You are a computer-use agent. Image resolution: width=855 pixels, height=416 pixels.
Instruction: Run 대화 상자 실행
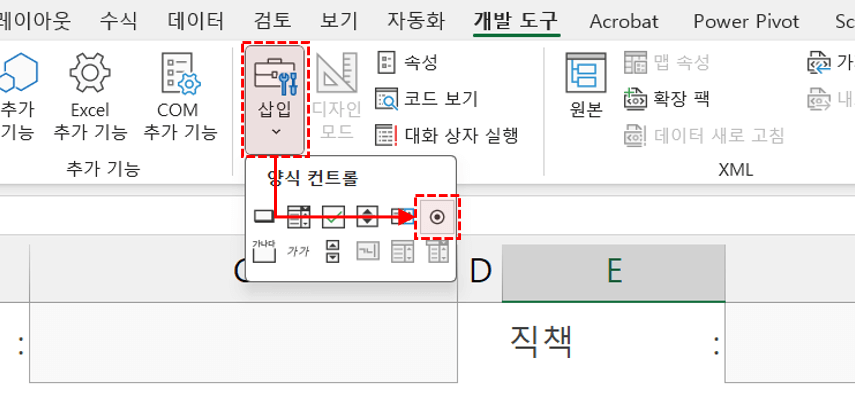tap(446, 135)
